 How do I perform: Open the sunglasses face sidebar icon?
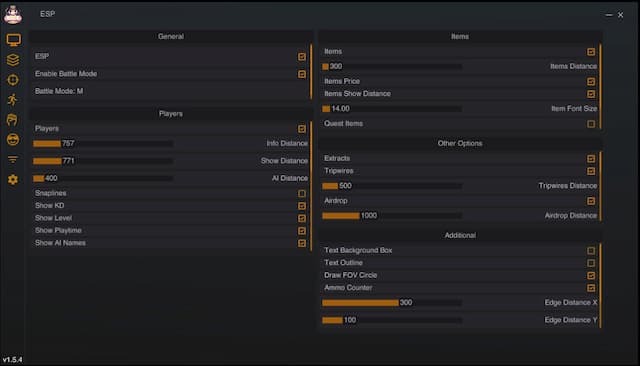(13, 140)
